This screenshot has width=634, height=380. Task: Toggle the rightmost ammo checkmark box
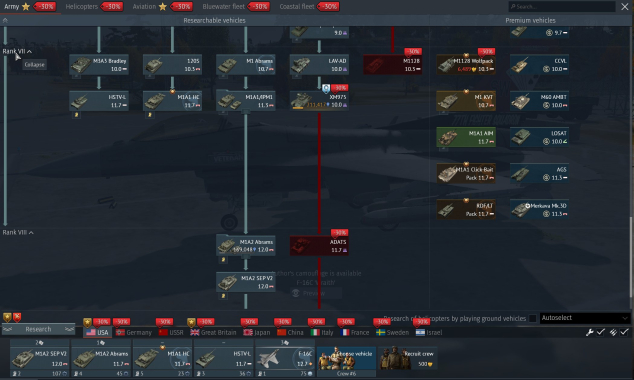(x=624, y=332)
